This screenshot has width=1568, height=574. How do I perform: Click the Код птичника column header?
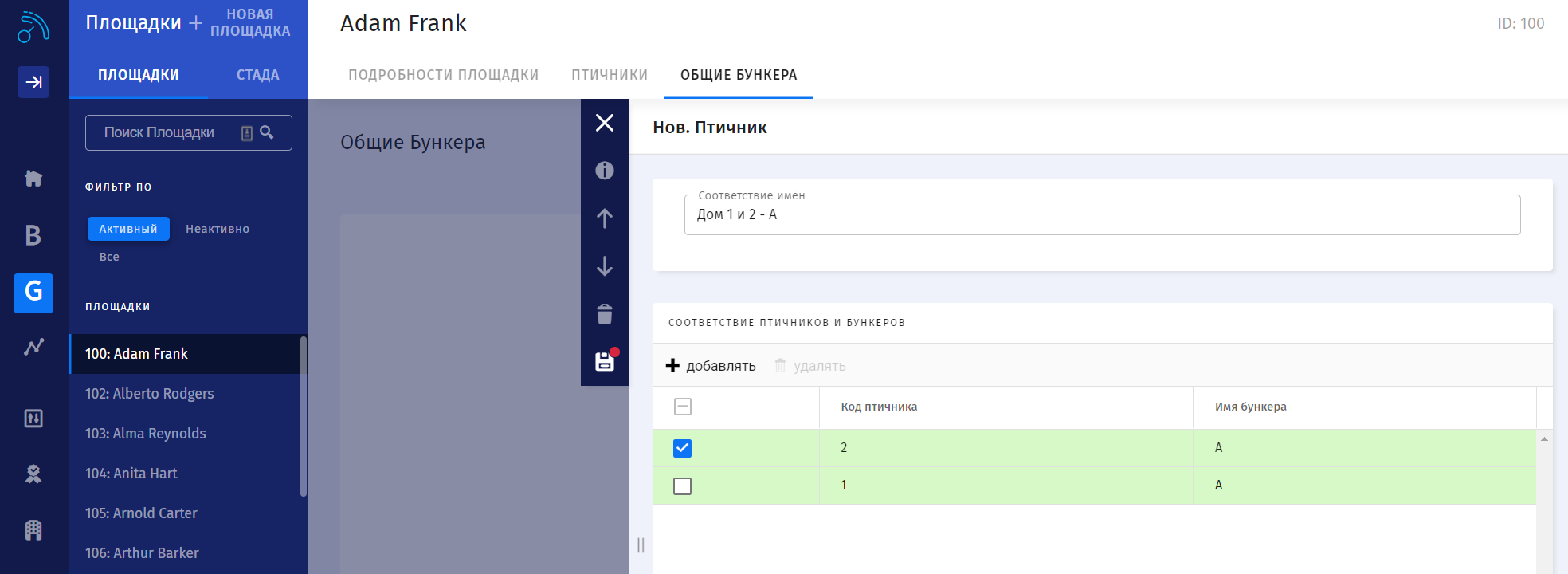point(1006,407)
